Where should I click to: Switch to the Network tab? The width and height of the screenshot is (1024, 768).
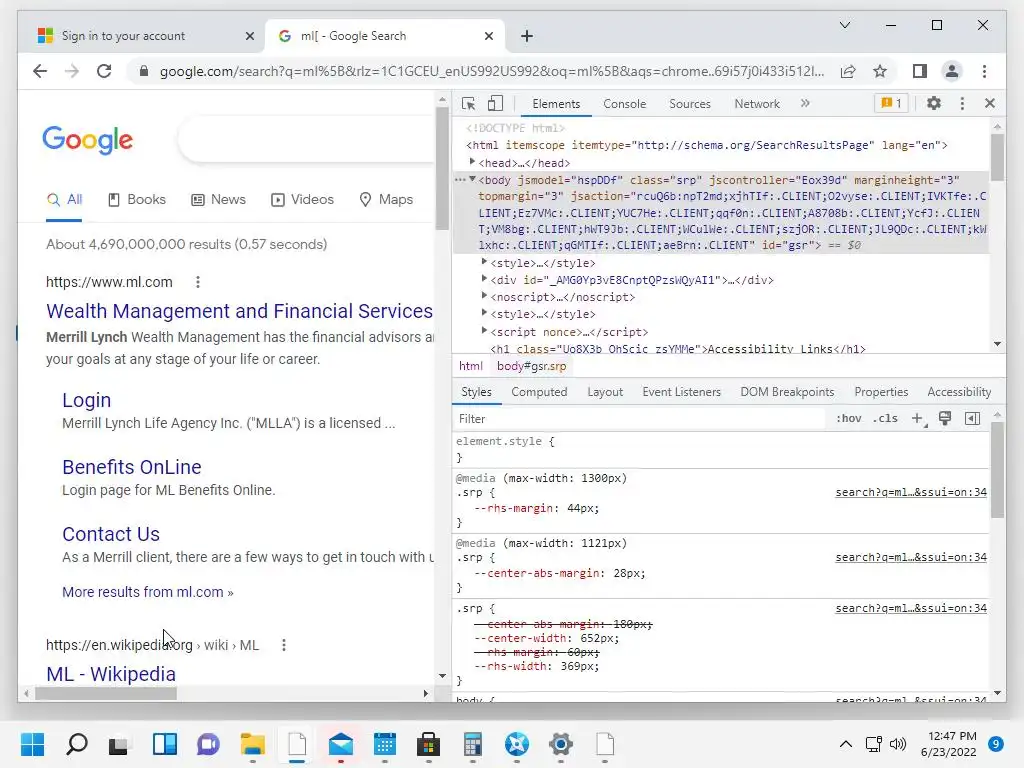(x=757, y=104)
